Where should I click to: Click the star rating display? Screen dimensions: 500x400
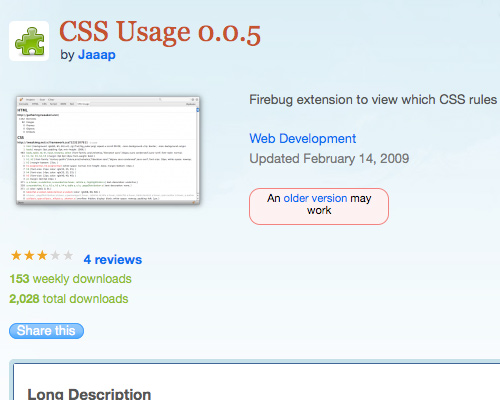coord(42,256)
